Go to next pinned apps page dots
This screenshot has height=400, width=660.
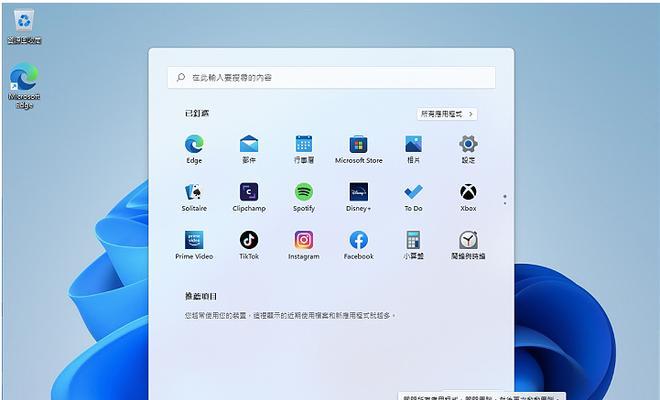click(x=505, y=200)
